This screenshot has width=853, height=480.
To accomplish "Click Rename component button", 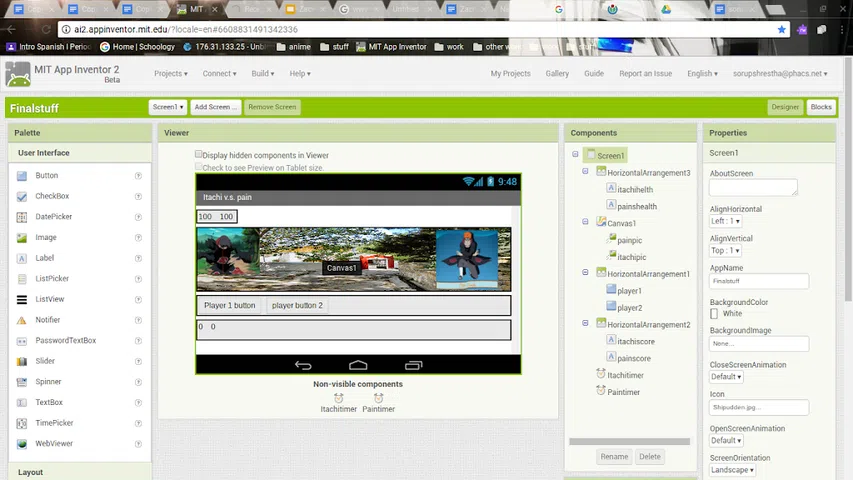I will pyautogui.click(x=614, y=457).
